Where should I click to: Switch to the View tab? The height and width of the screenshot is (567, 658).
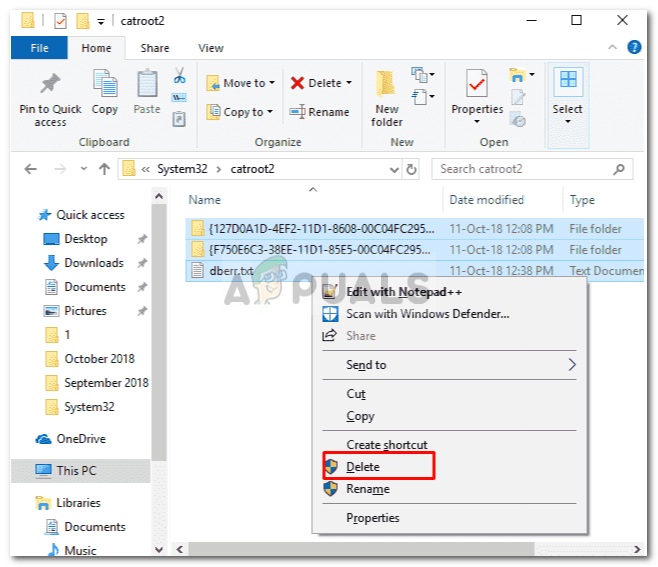211,48
